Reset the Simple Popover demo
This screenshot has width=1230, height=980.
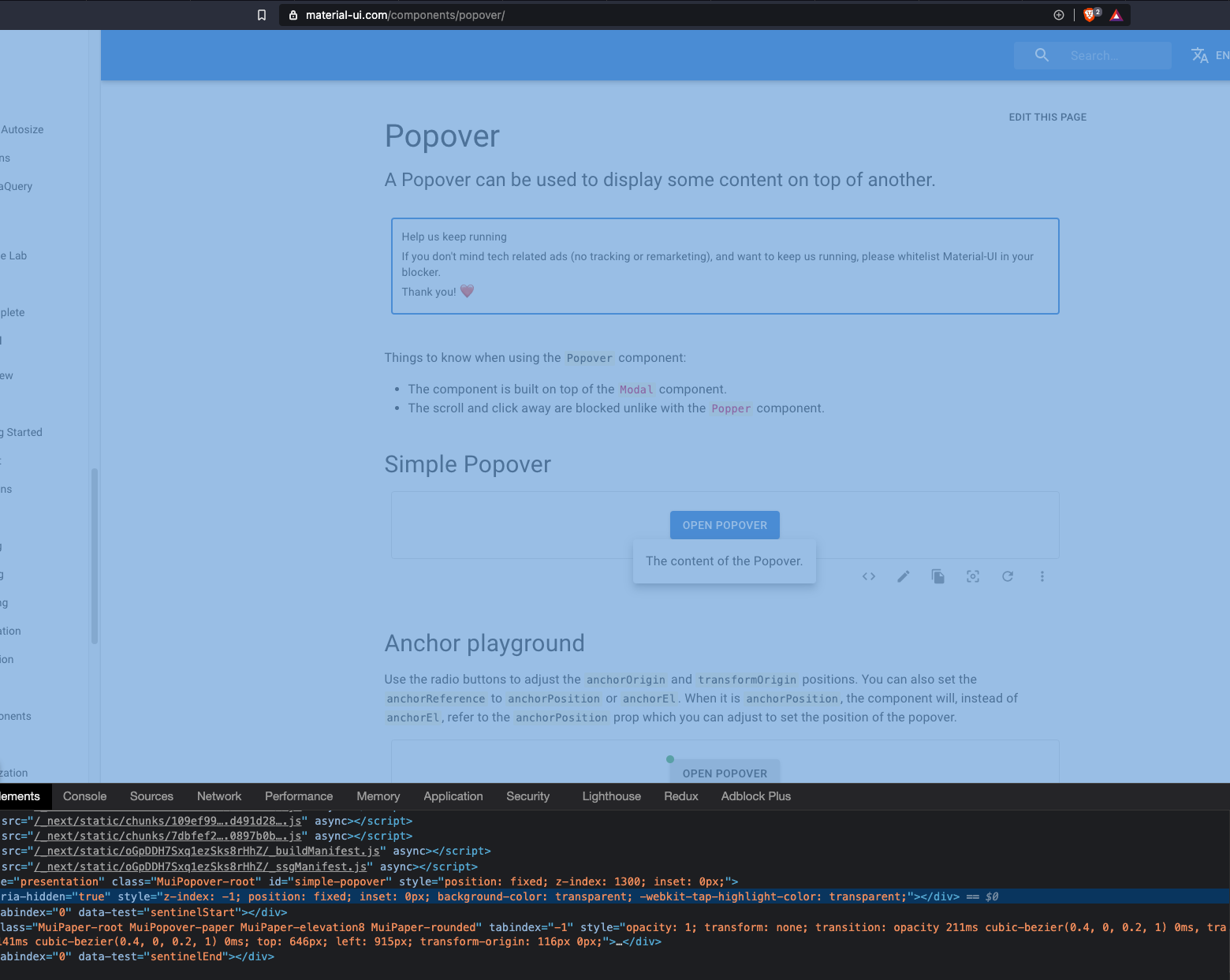pyautogui.click(x=1007, y=576)
